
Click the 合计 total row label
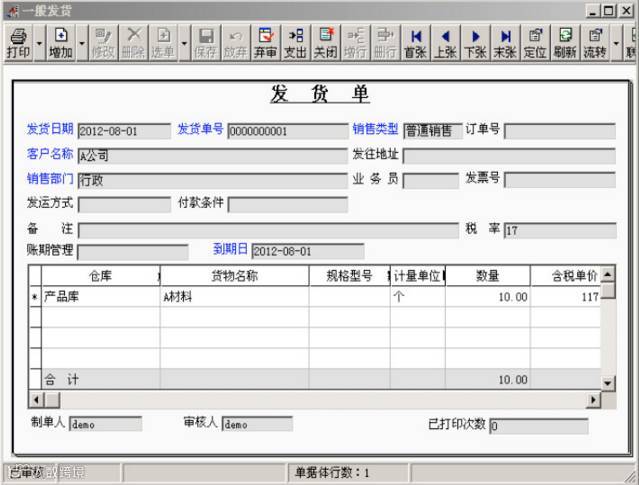pos(61,379)
